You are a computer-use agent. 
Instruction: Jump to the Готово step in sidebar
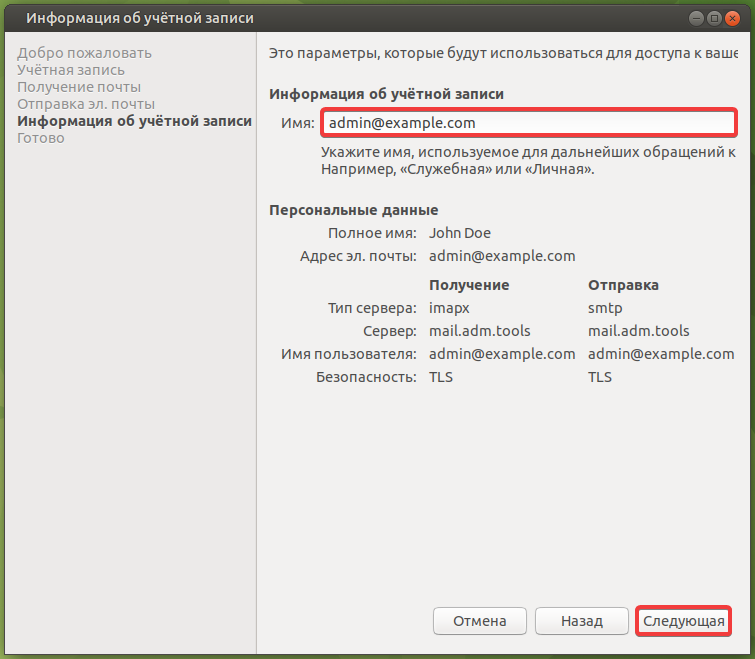(x=41, y=138)
